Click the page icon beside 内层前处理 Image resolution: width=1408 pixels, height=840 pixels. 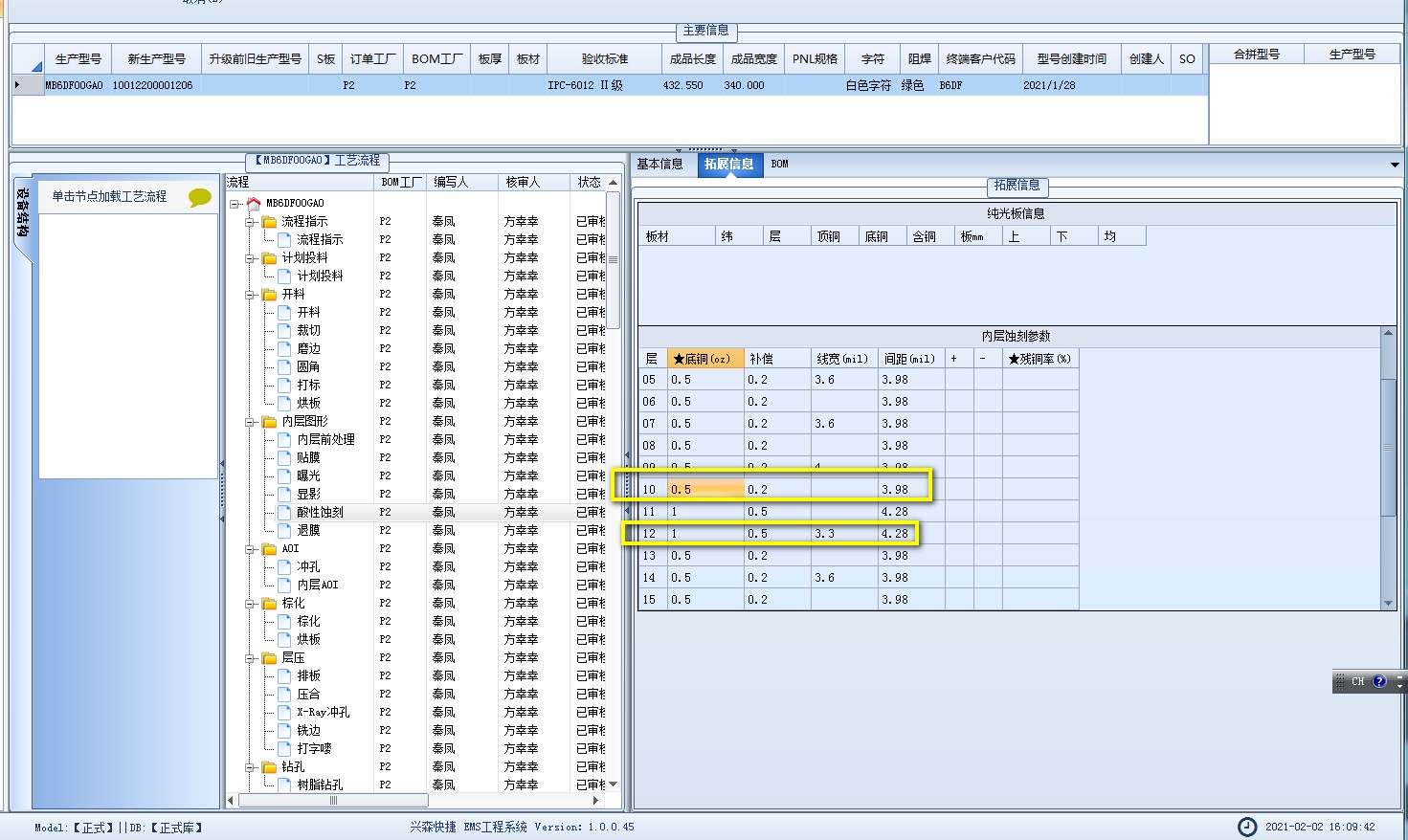coord(284,439)
